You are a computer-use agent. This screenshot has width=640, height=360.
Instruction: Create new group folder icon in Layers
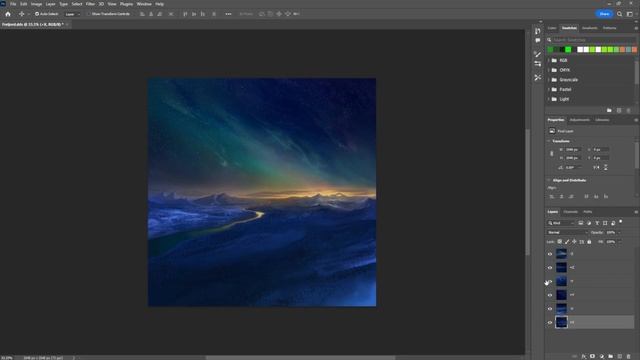pos(611,356)
